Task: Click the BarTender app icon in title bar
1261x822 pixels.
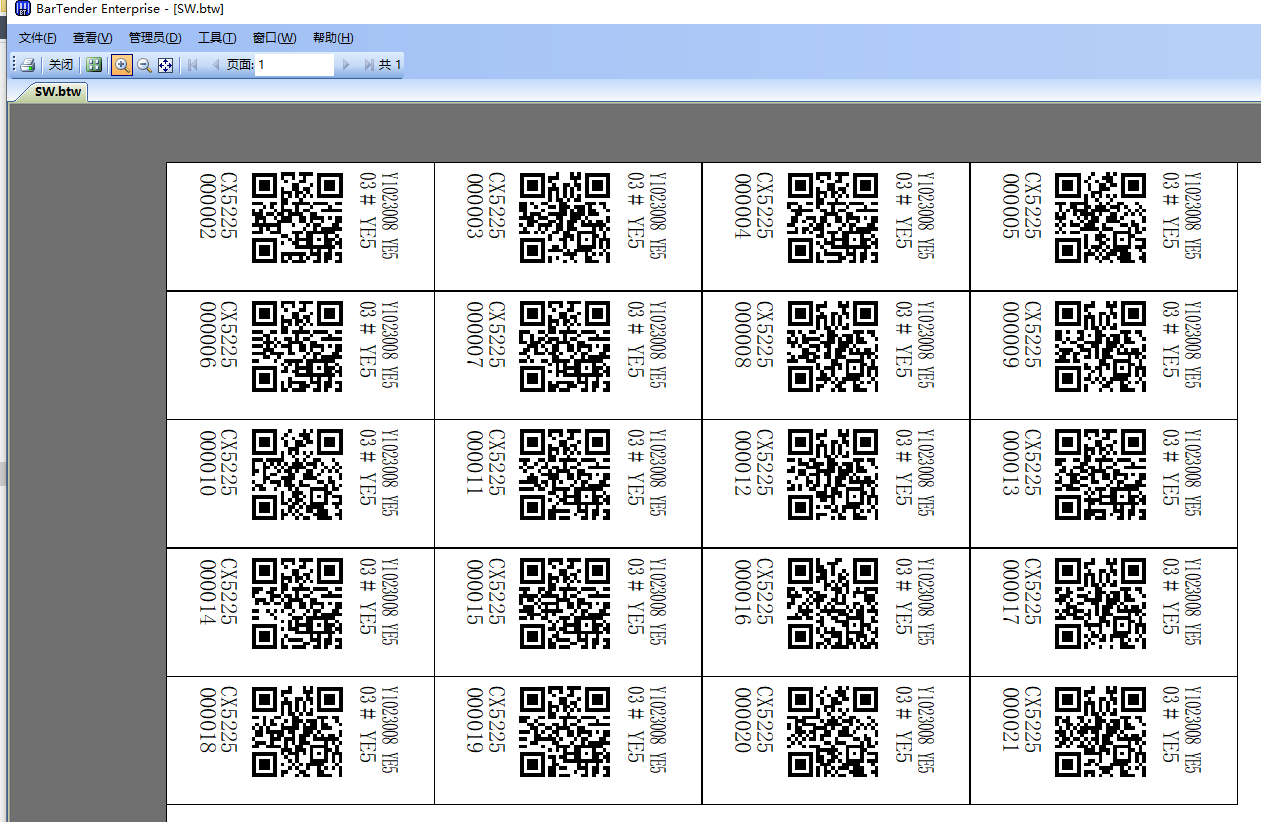Action: tap(21, 10)
